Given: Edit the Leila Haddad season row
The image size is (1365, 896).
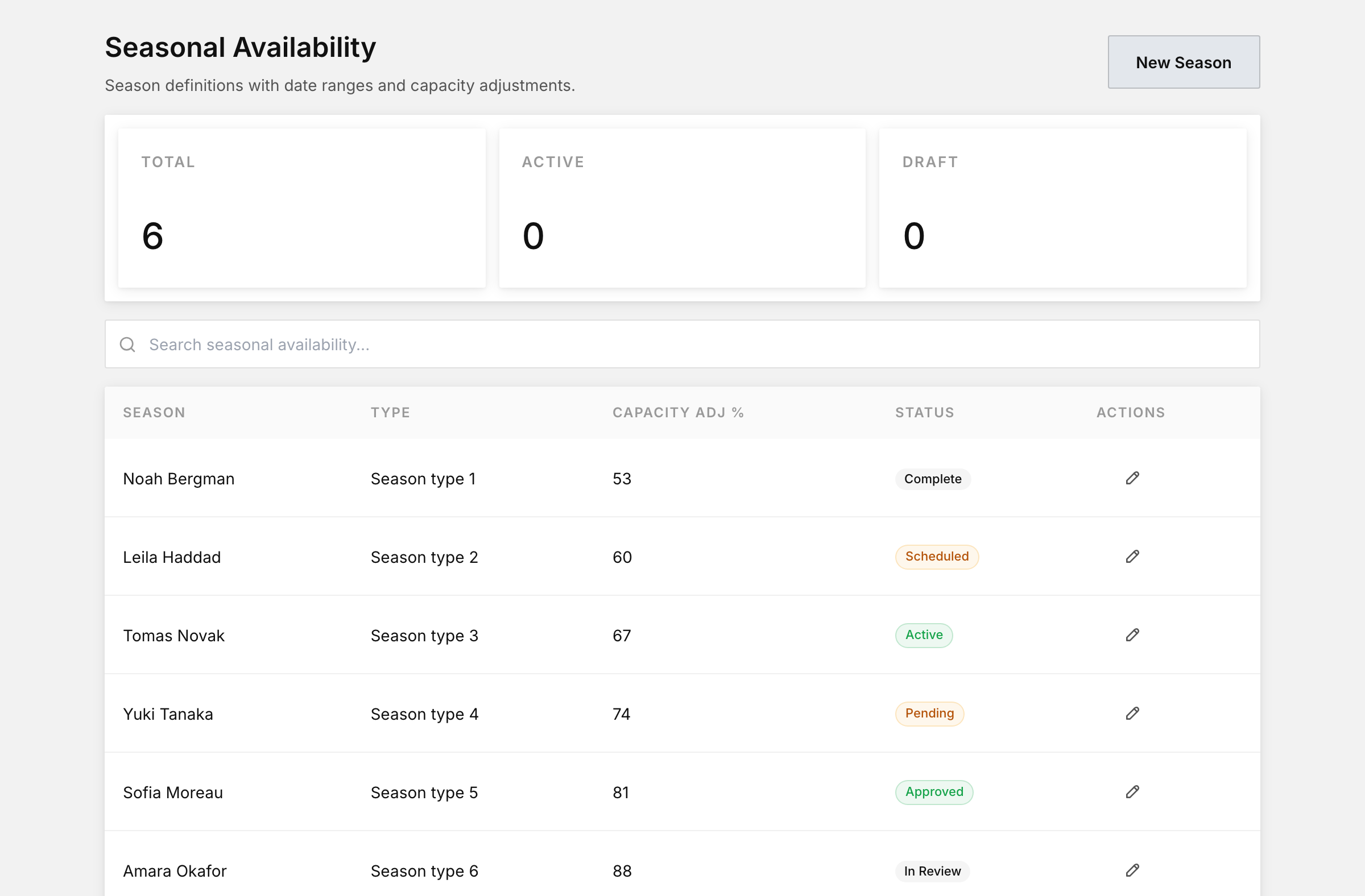Looking at the screenshot, I should [x=1132, y=557].
